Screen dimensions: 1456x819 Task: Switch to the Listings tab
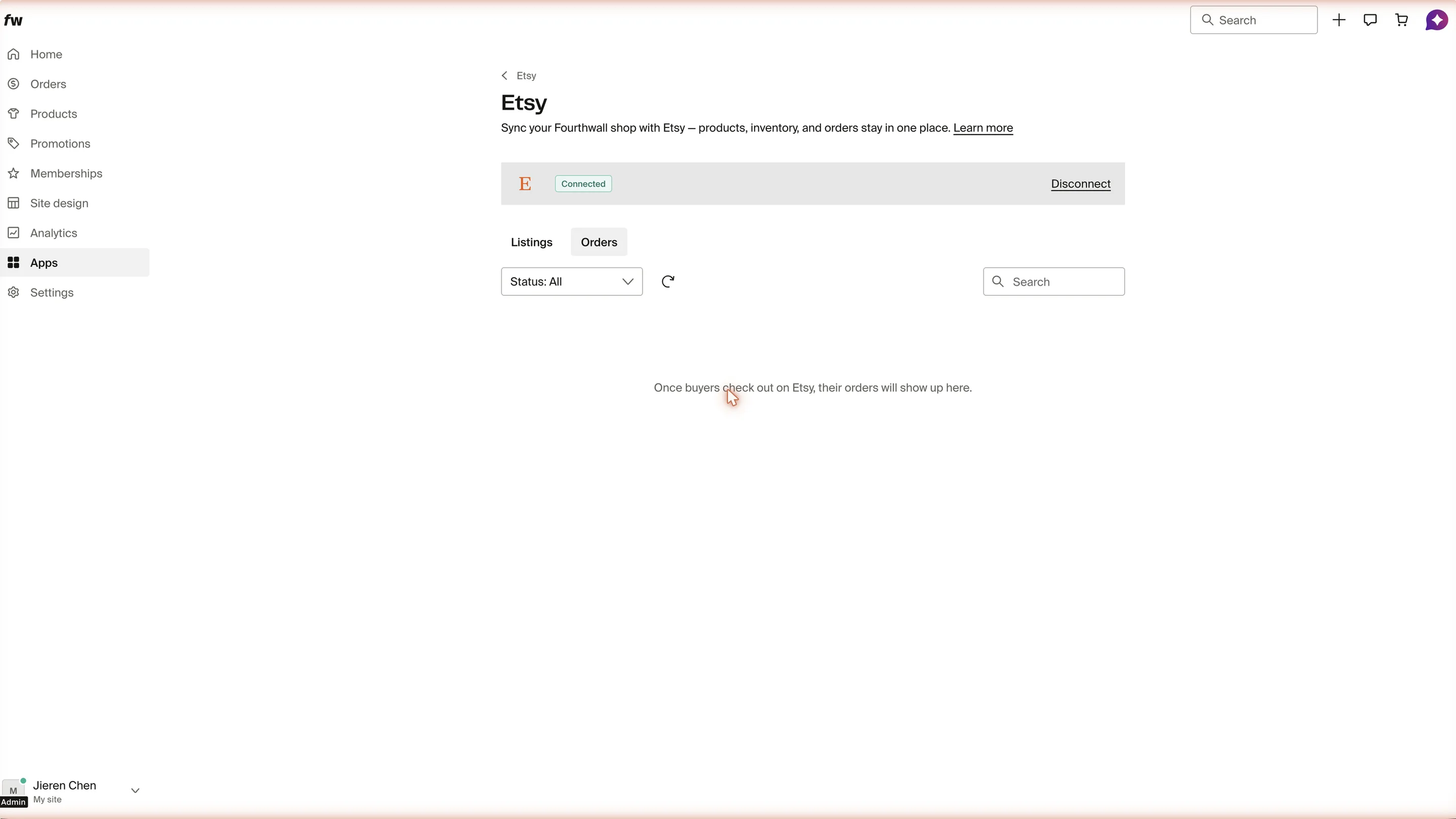[x=531, y=242]
